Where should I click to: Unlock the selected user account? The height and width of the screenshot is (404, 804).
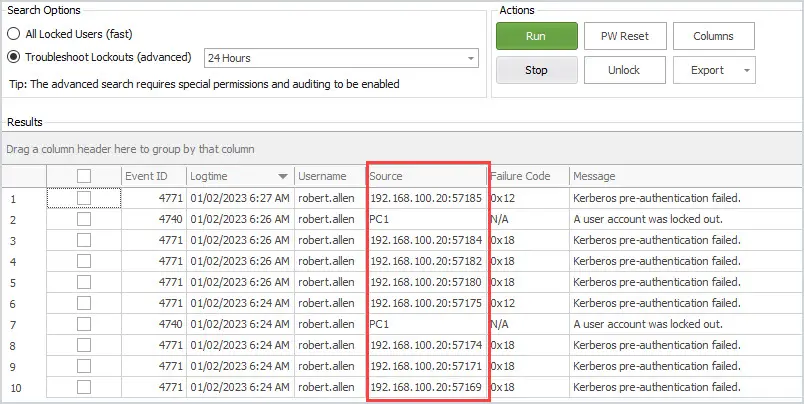625,70
